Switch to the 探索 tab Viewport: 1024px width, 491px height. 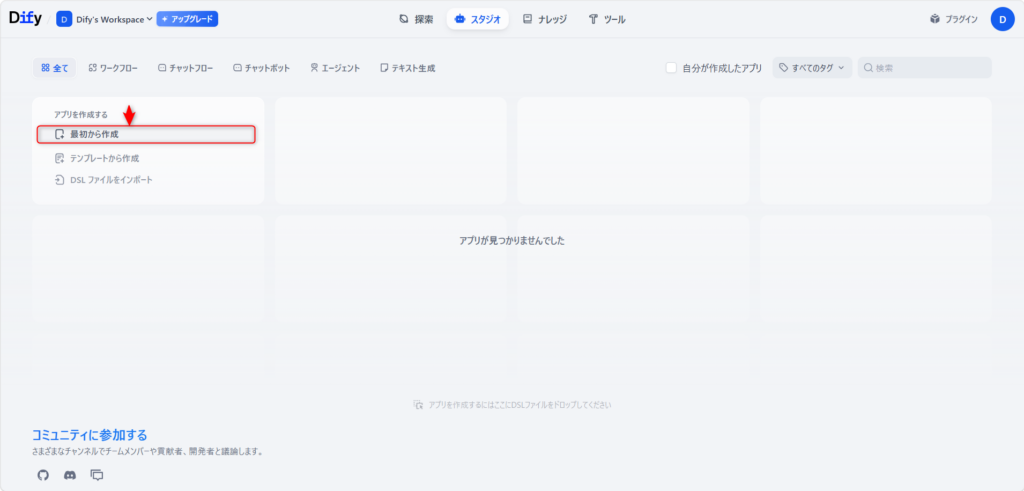tap(416, 19)
